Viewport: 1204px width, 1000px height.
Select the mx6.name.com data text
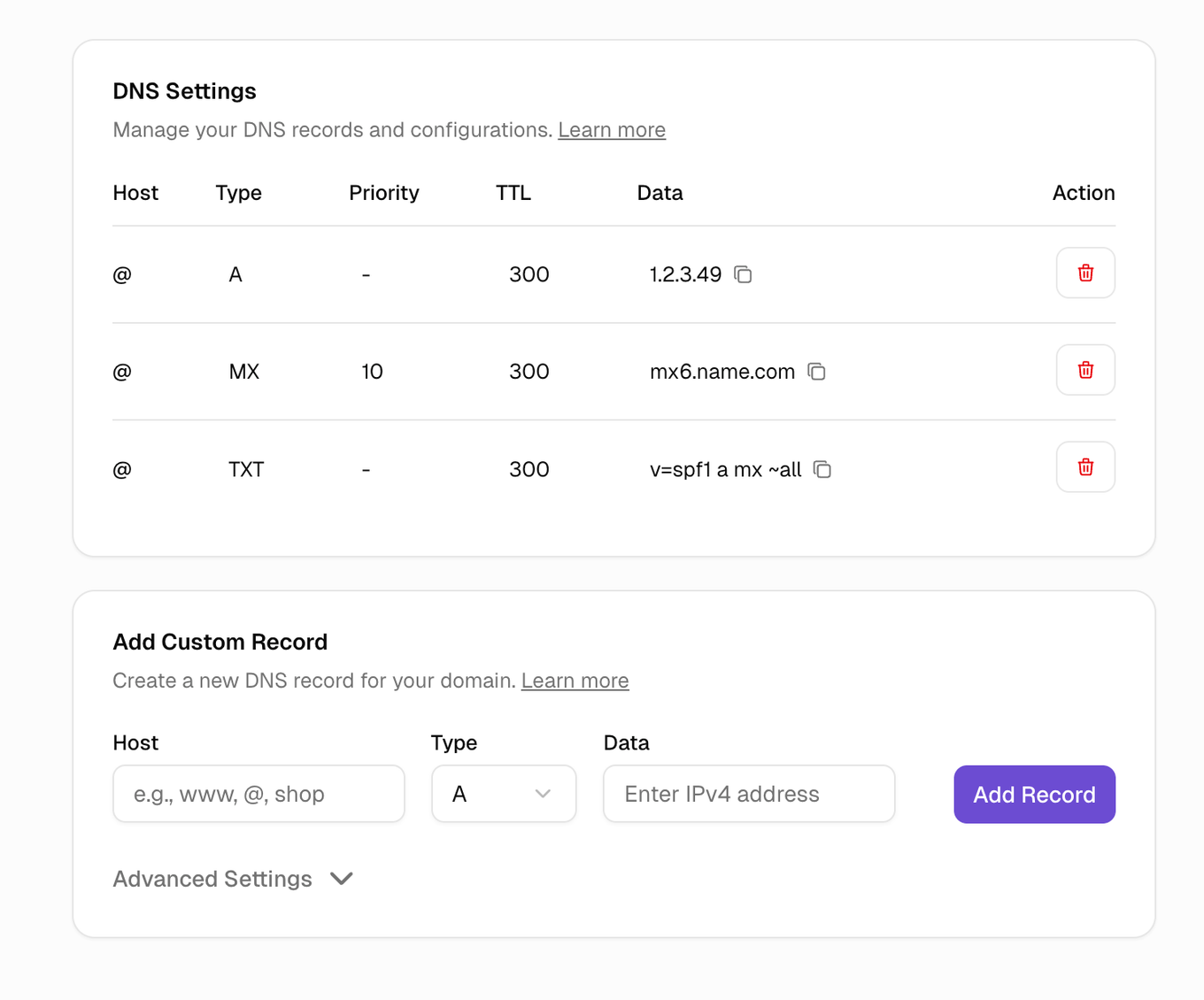[x=722, y=372]
